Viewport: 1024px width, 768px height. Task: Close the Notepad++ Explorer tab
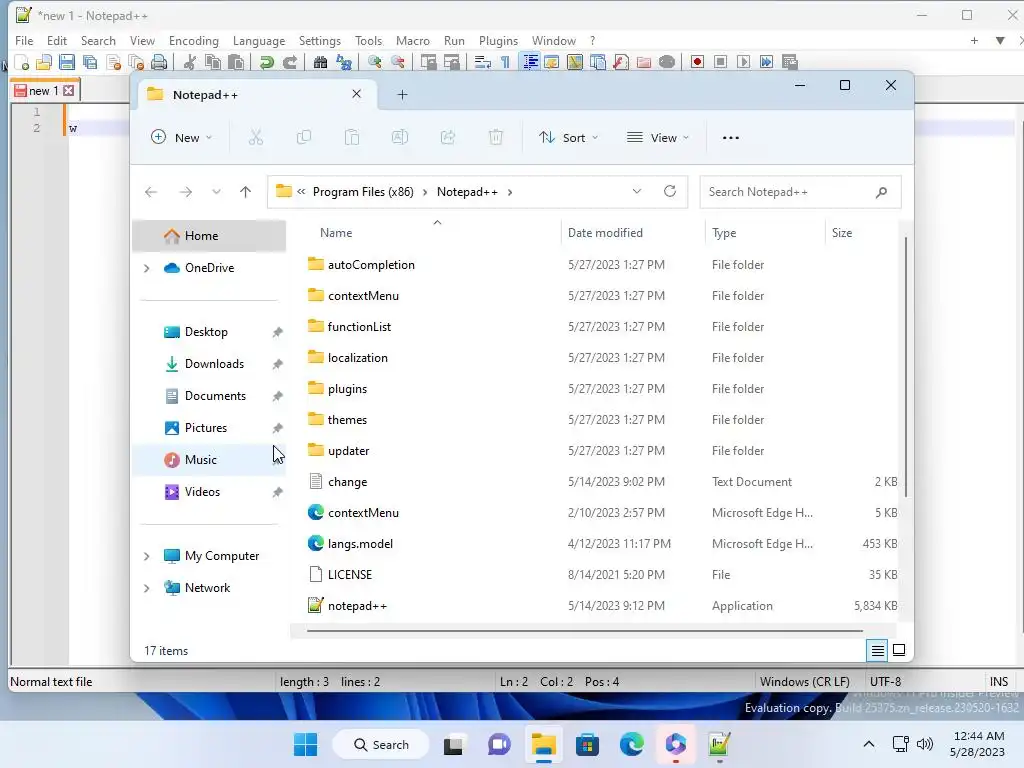pyautogui.click(x=357, y=94)
